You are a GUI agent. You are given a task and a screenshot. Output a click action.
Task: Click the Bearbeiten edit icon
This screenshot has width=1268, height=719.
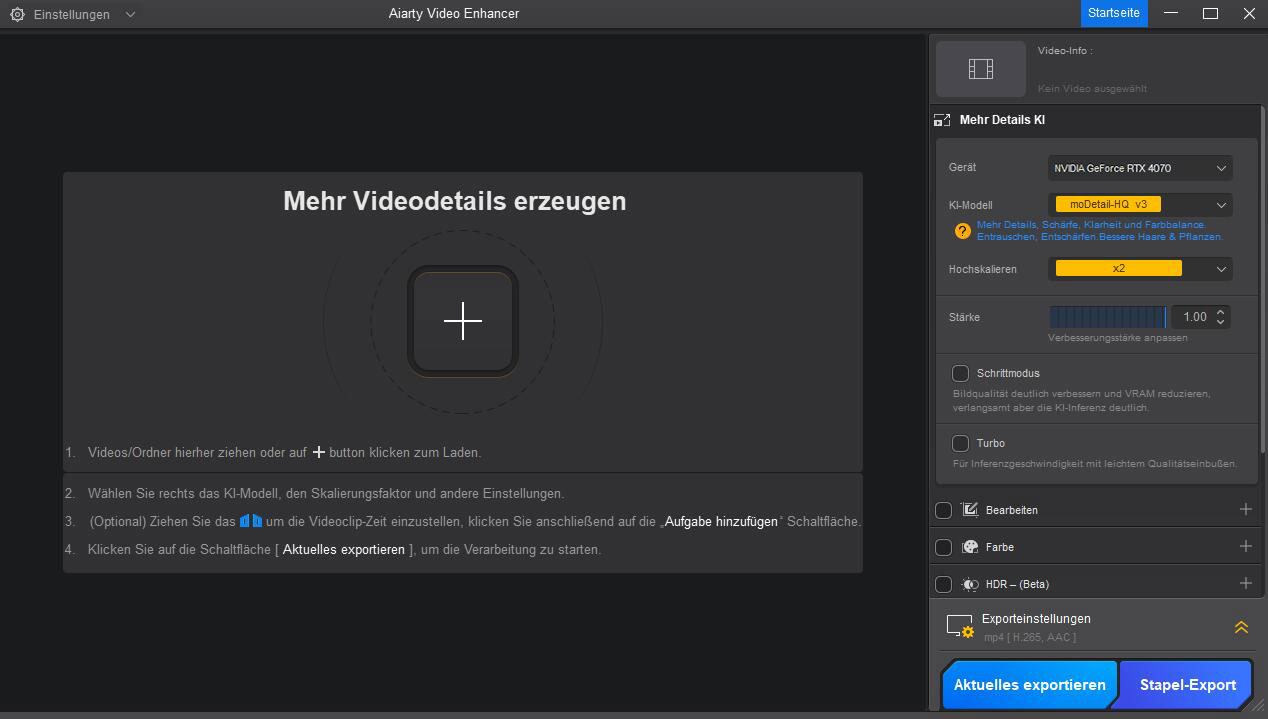[969, 510]
